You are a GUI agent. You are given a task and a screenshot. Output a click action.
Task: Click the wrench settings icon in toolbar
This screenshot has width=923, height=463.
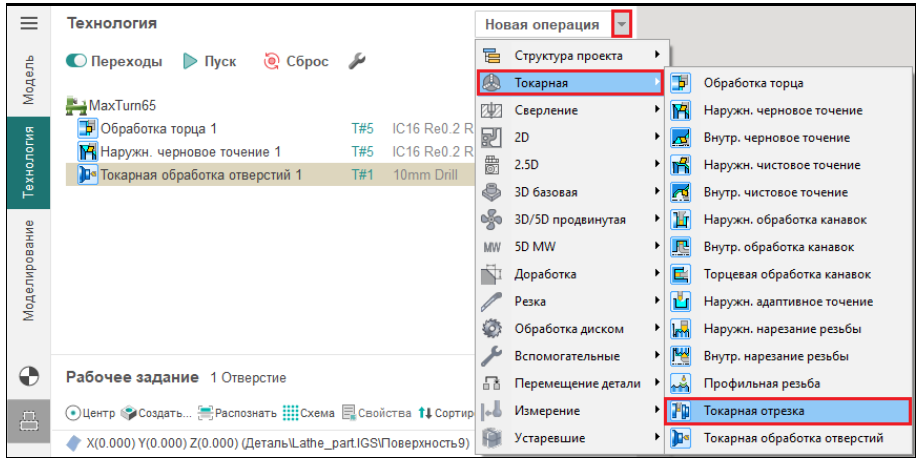(x=356, y=61)
